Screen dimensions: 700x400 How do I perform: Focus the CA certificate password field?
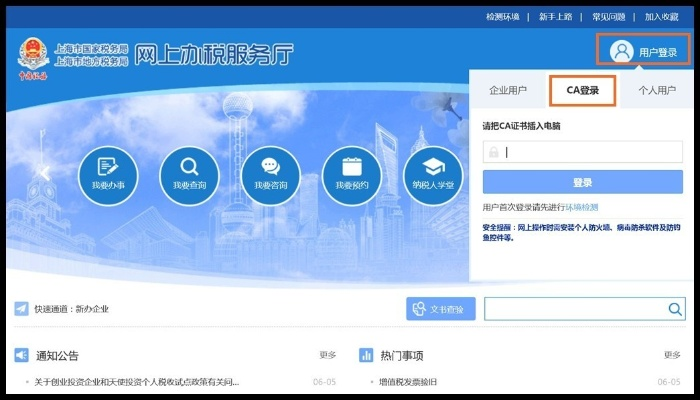pyautogui.click(x=593, y=152)
